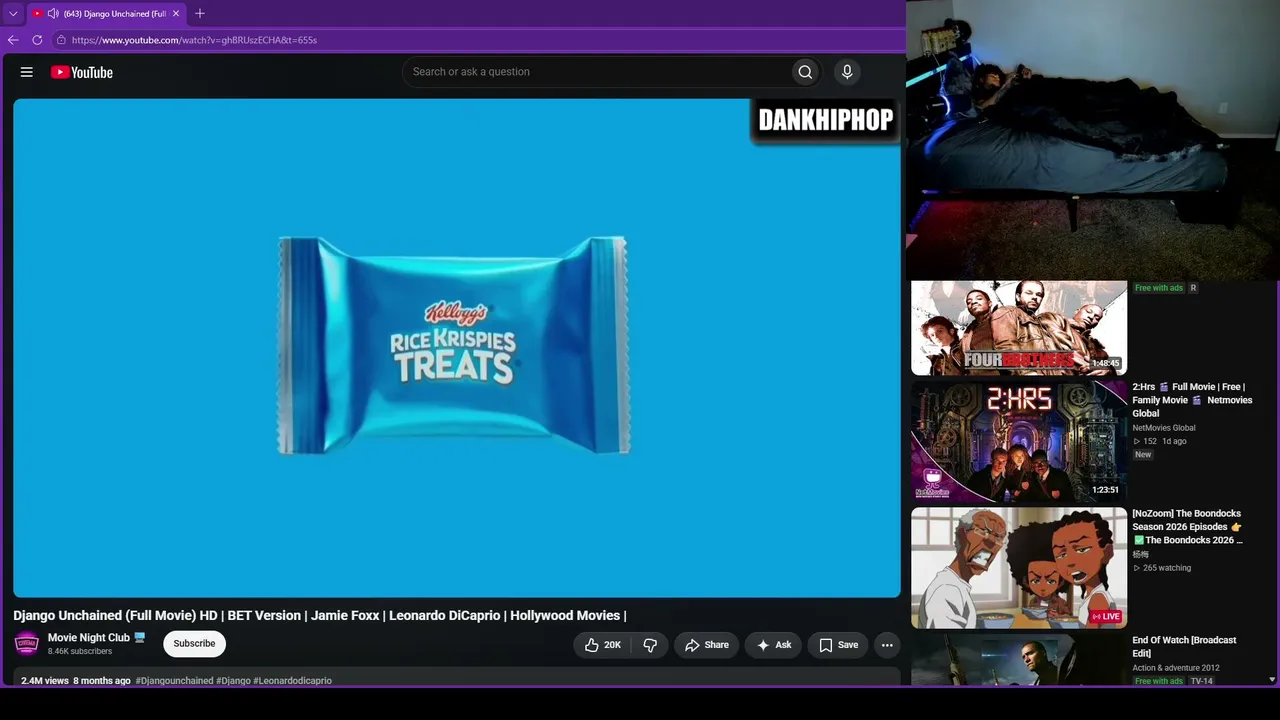Click 'Free with ads' above Four Brothers thumbnail
Viewport: 1280px width, 720px height.
[x=1159, y=288]
